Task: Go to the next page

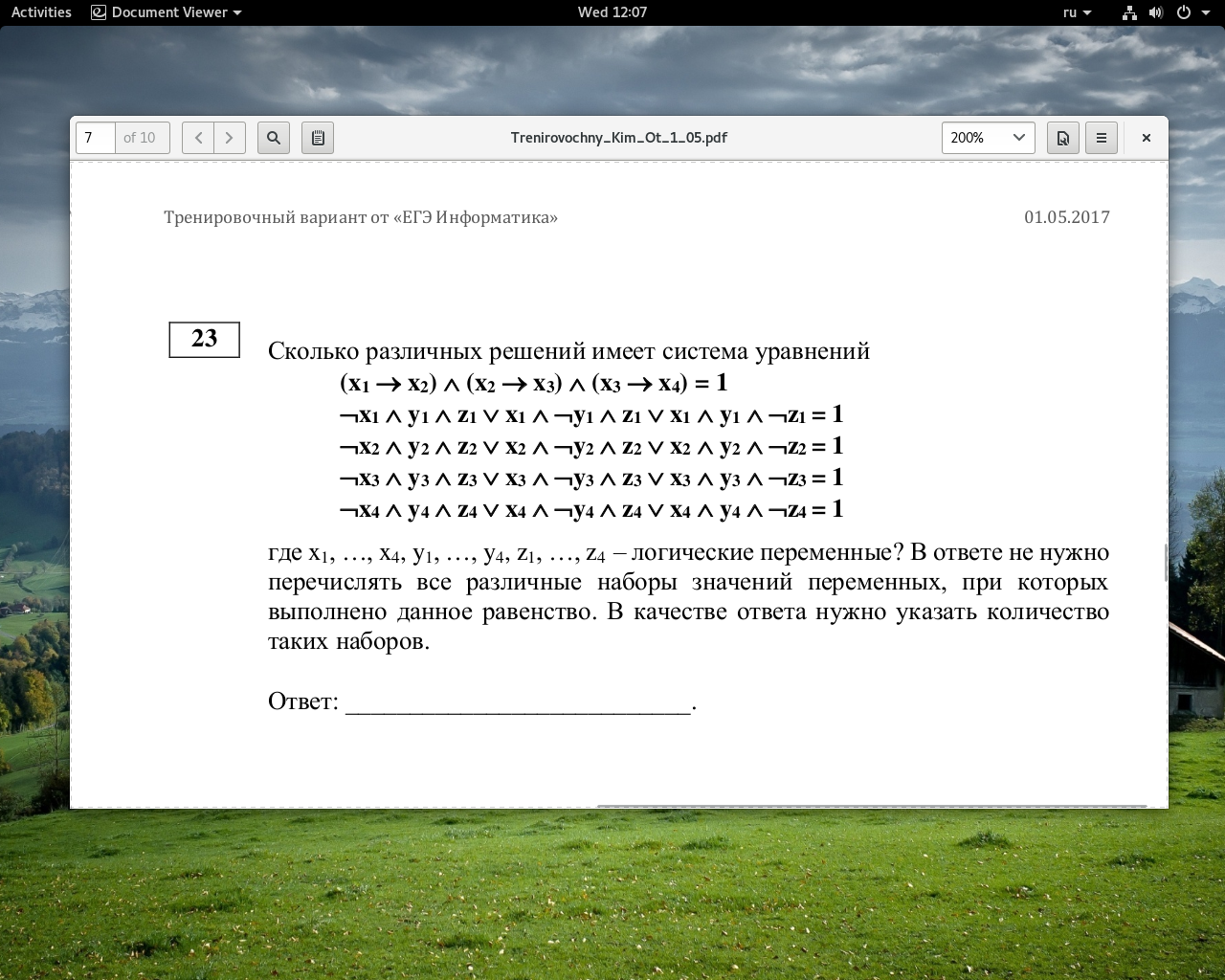Action: pos(230,138)
